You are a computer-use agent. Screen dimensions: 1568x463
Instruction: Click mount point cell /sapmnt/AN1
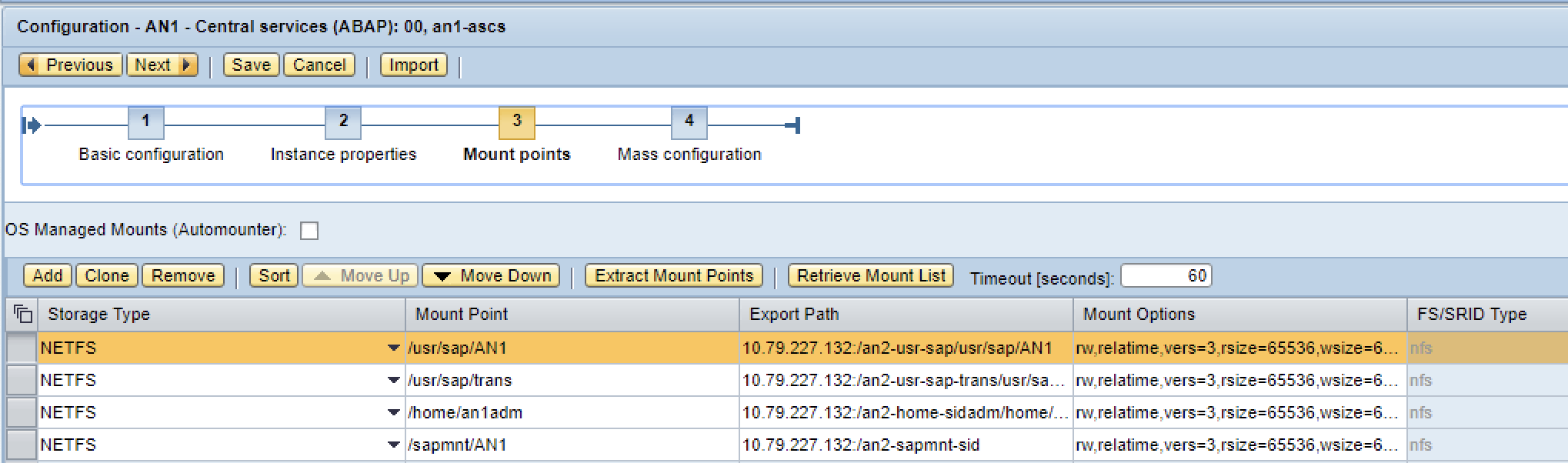(x=572, y=445)
